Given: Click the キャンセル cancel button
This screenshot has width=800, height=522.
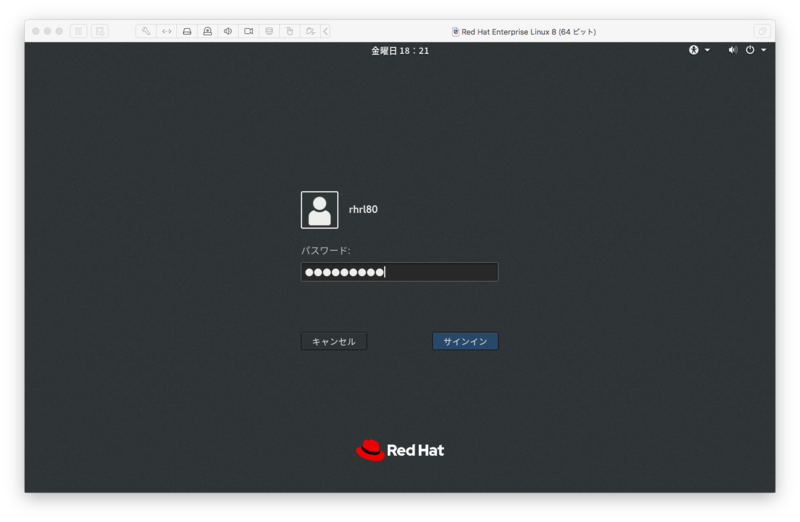Looking at the screenshot, I should tap(334, 341).
